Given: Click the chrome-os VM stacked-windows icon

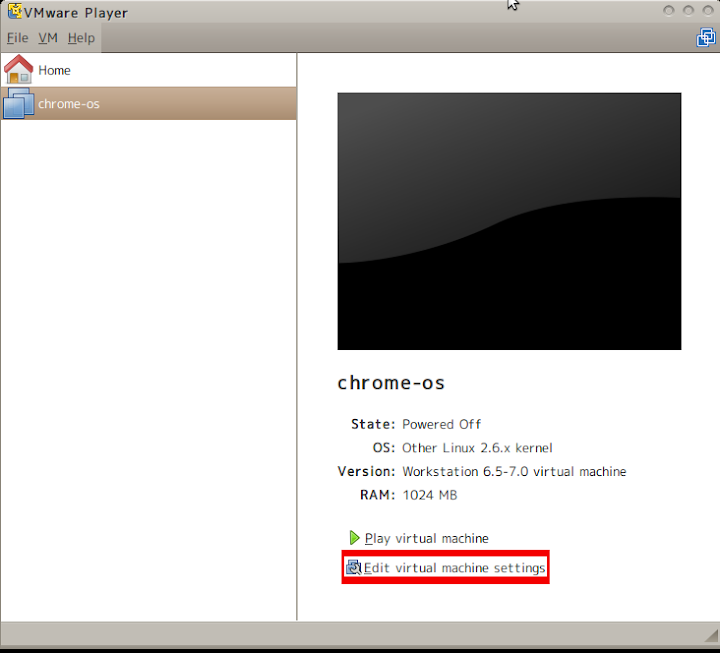Looking at the screenshot, I should (x=18, y=103).
